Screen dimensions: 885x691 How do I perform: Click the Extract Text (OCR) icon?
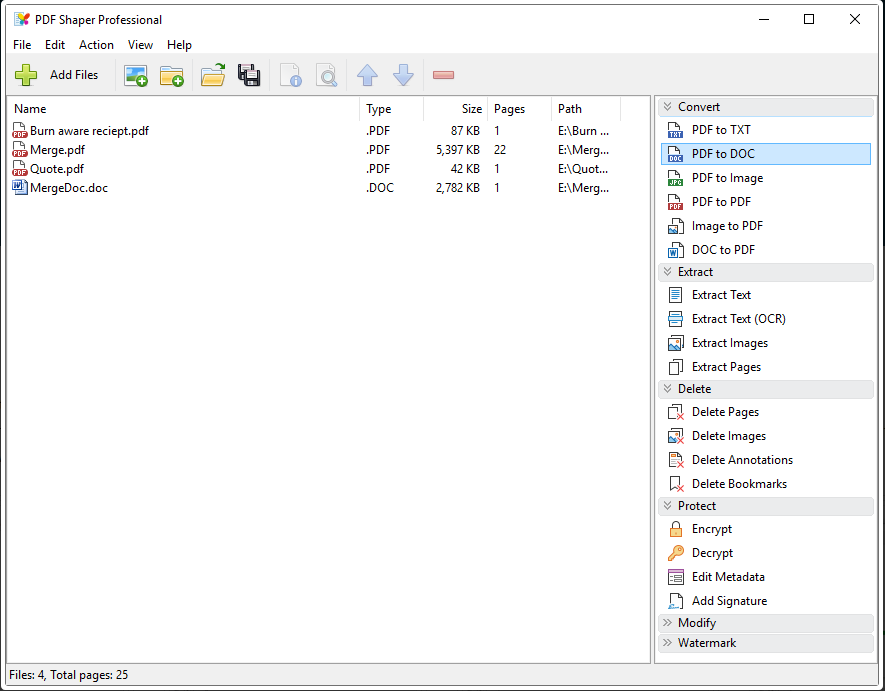point(676,319)
